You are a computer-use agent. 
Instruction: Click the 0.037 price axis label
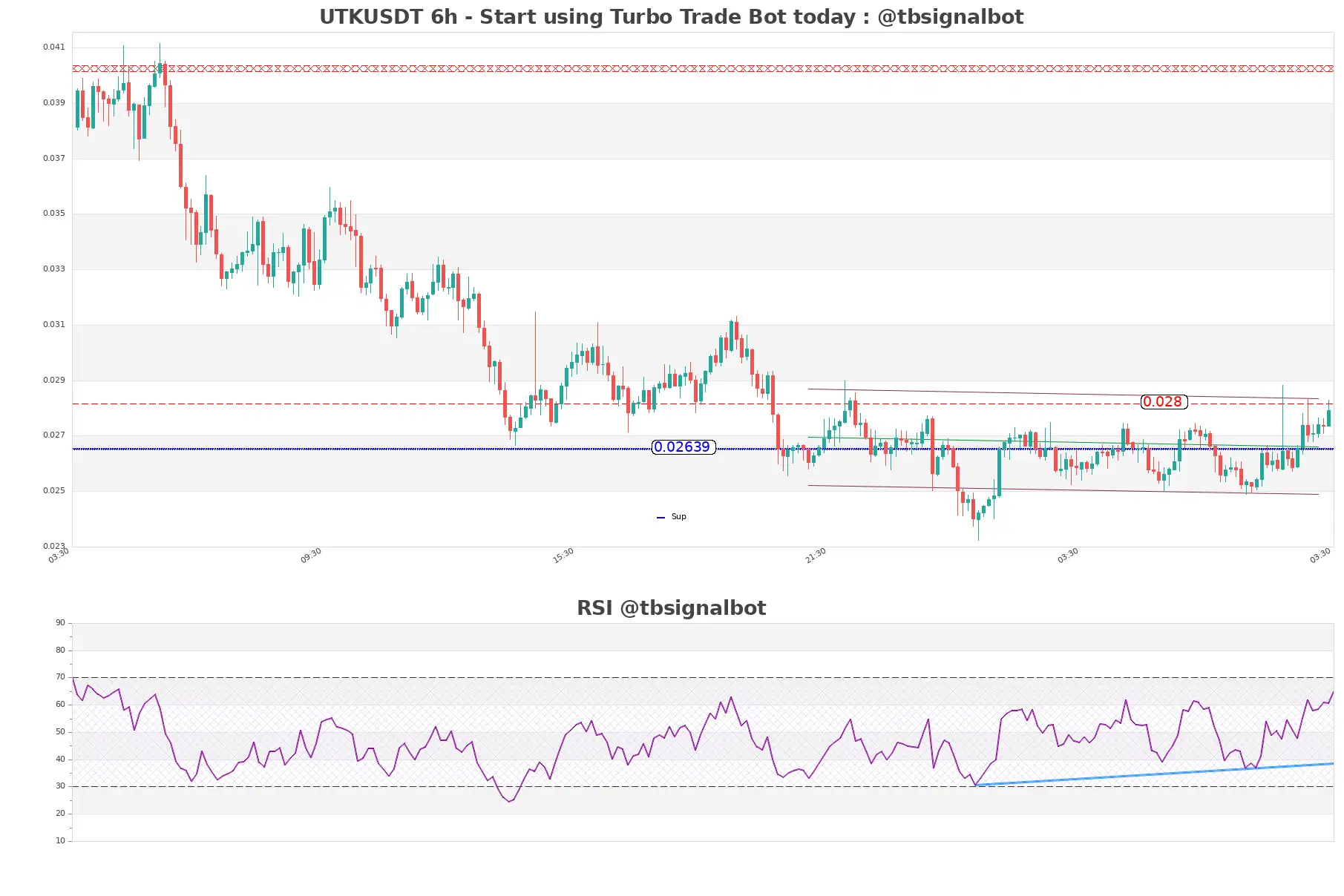coord(53,159)
